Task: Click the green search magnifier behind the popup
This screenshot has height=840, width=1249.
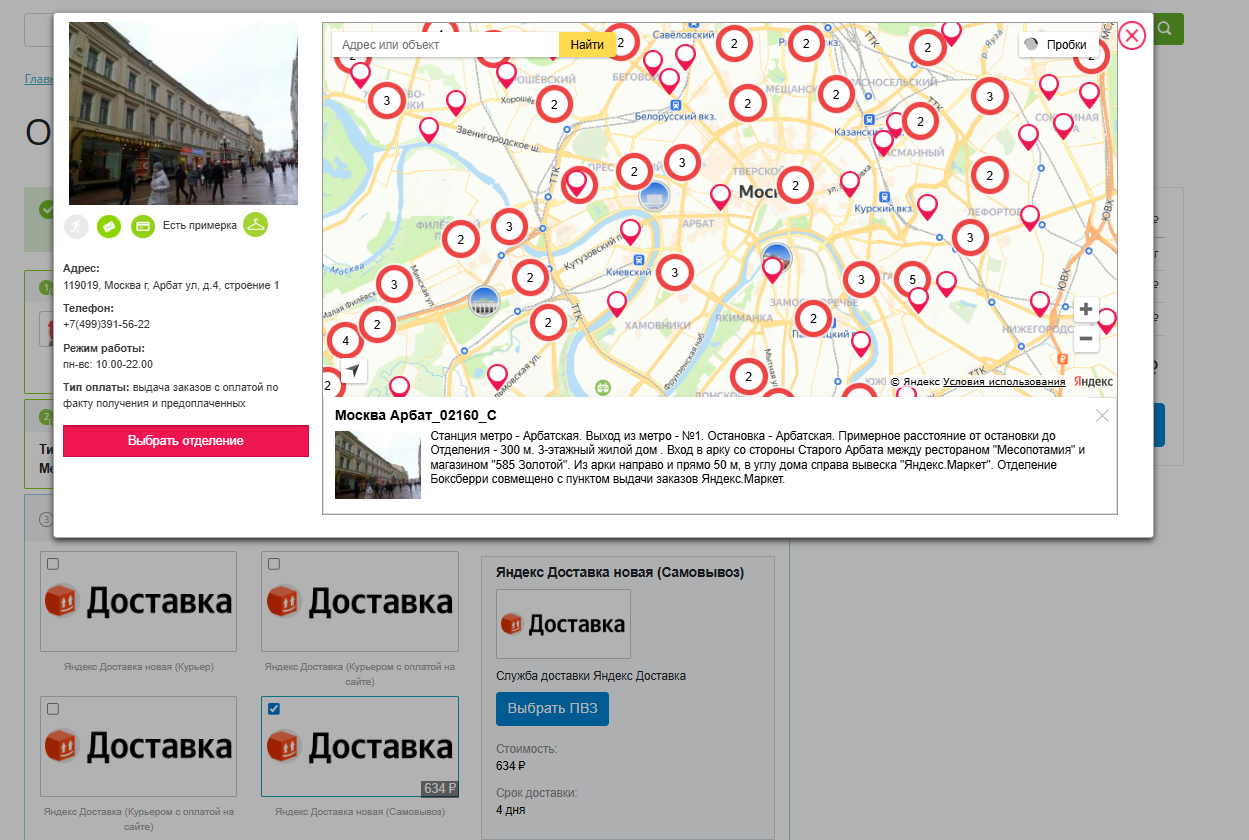Action: pyautogui.click(x=1165, y=29)
